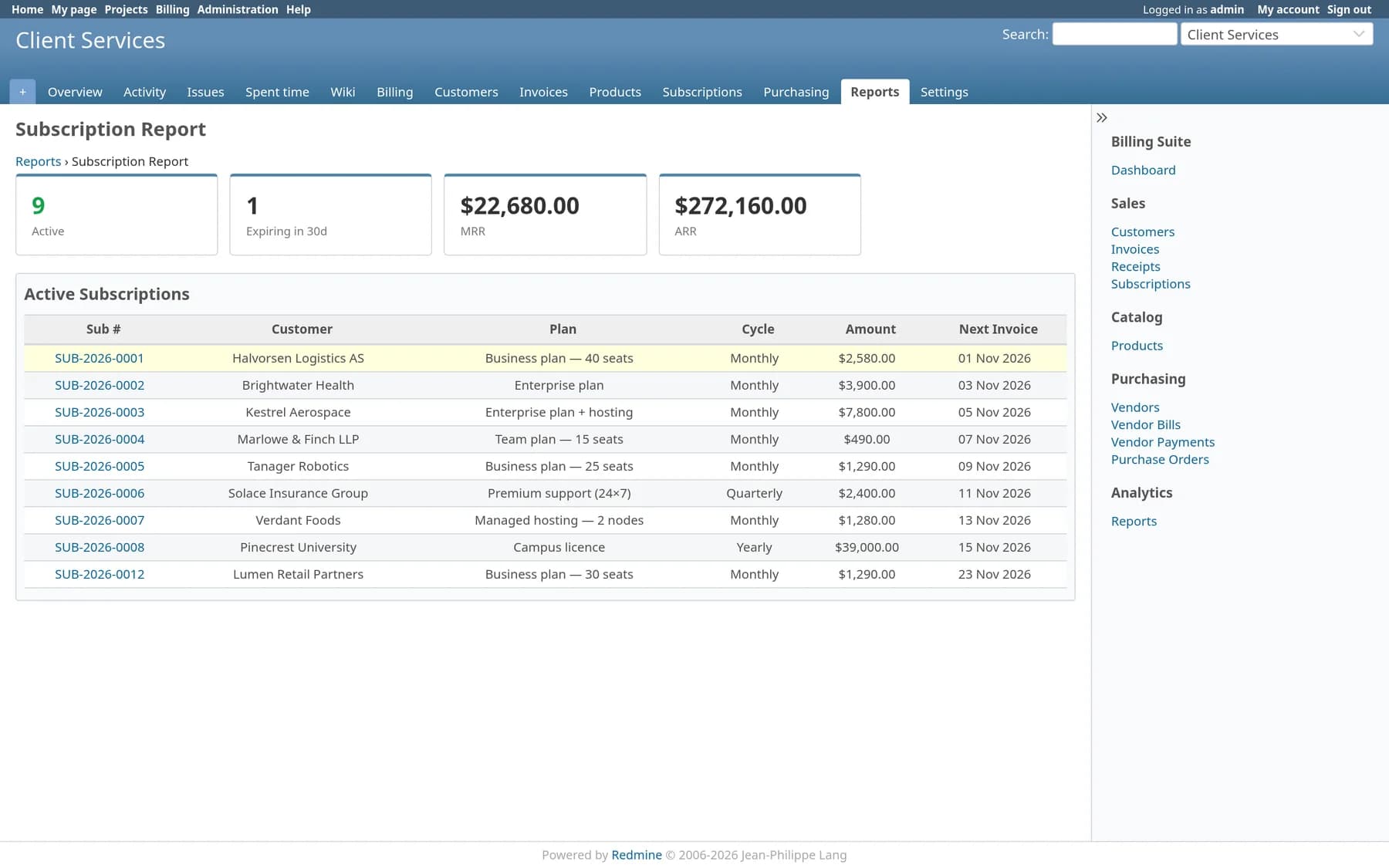The image size is (1389, 868).
Task: Open subscription SUB-2026-0008
Action: click(100, 547)
